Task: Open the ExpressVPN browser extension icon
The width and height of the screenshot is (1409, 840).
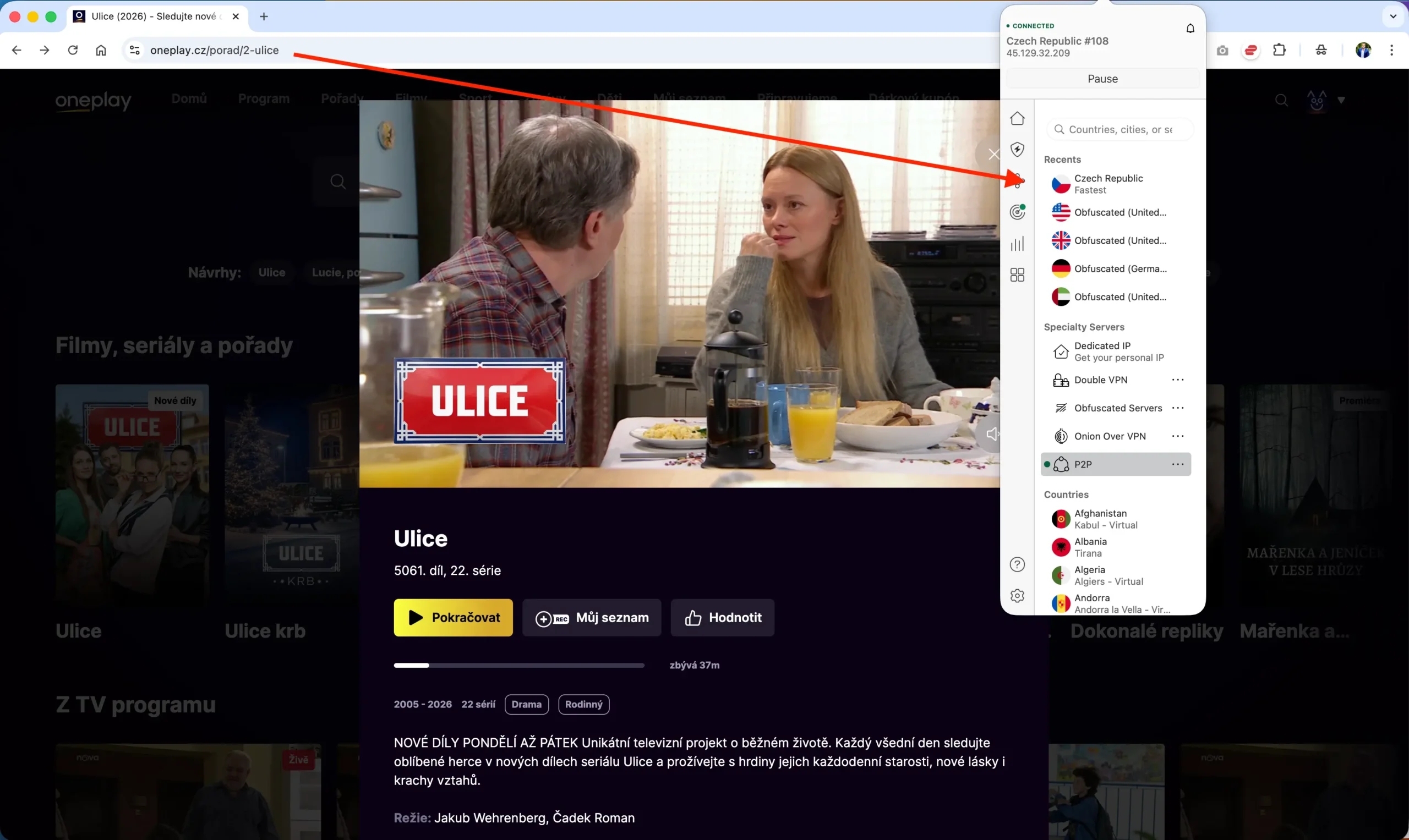Action: (x=1250, y=50)
